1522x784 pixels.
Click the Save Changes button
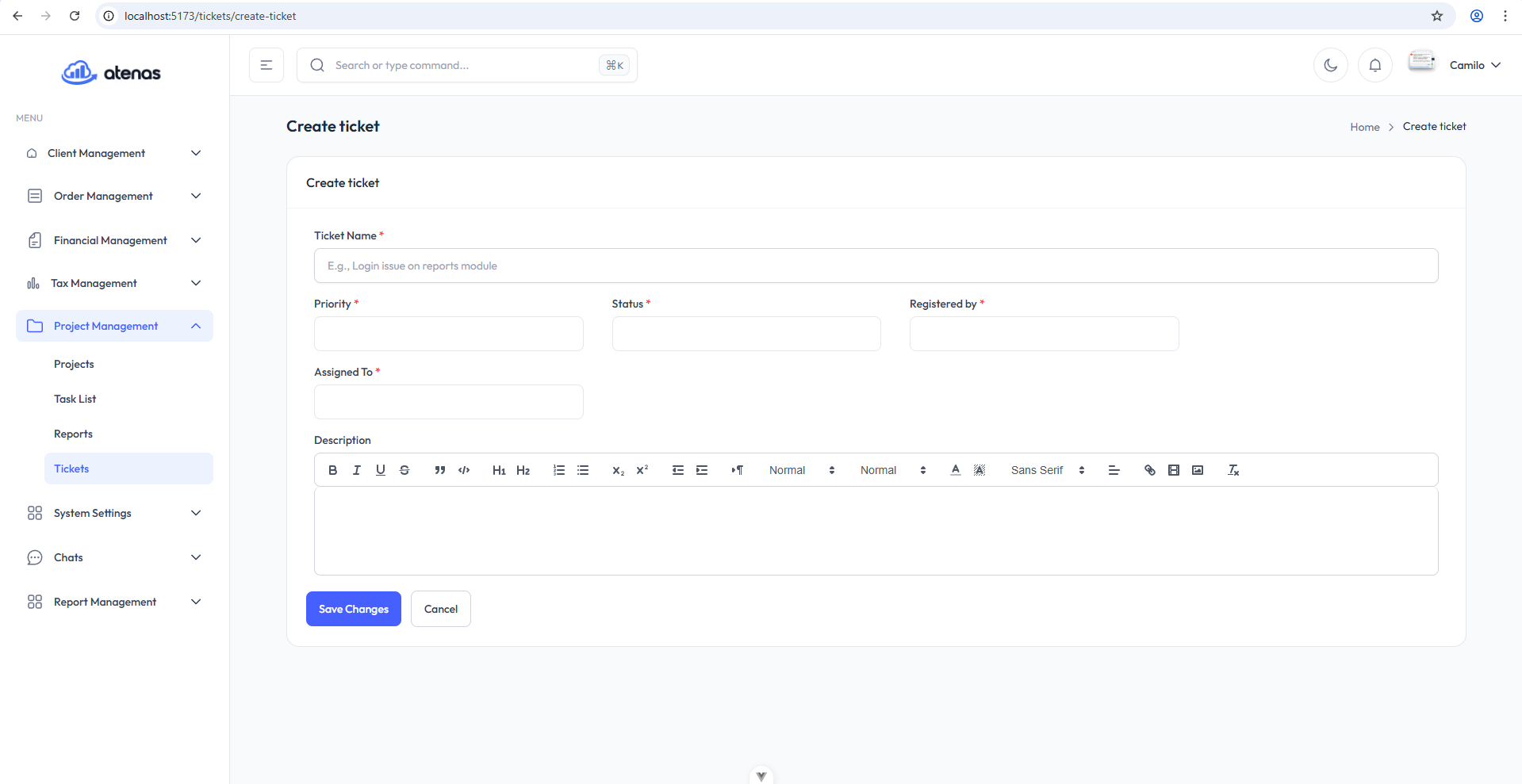pos(354,609)
